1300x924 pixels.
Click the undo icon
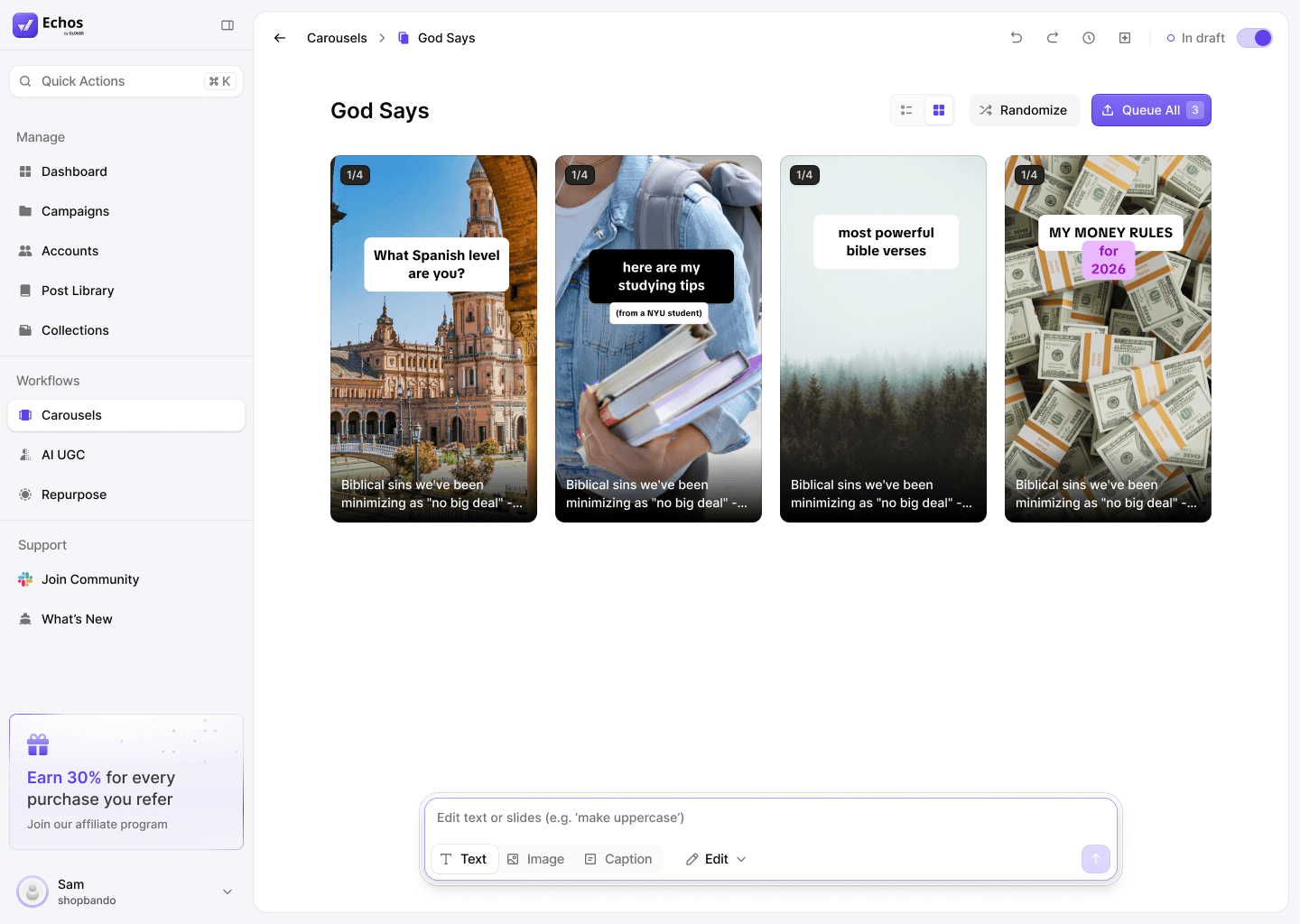click(1017, 38)
